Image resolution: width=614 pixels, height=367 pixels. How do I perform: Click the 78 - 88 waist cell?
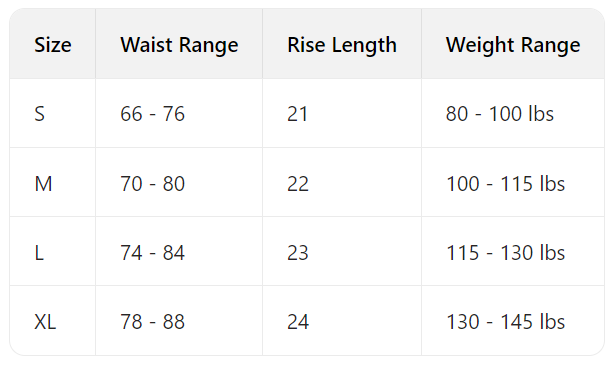(179, 321)
